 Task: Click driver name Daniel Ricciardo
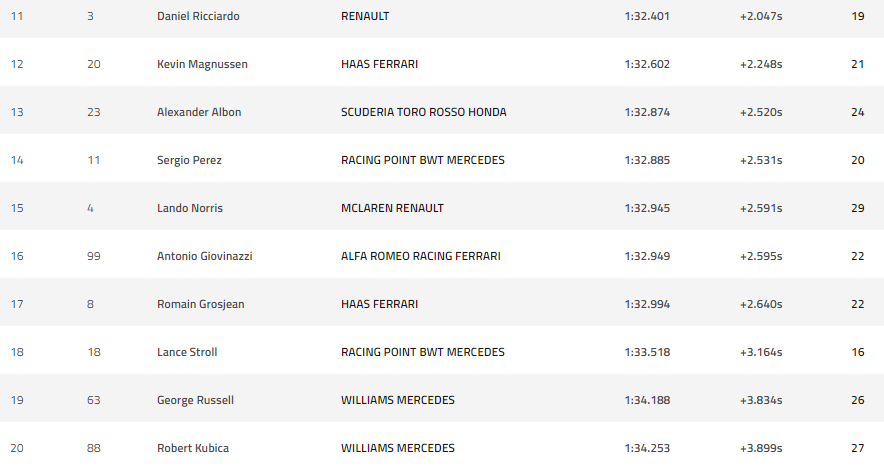click(198, 16)
